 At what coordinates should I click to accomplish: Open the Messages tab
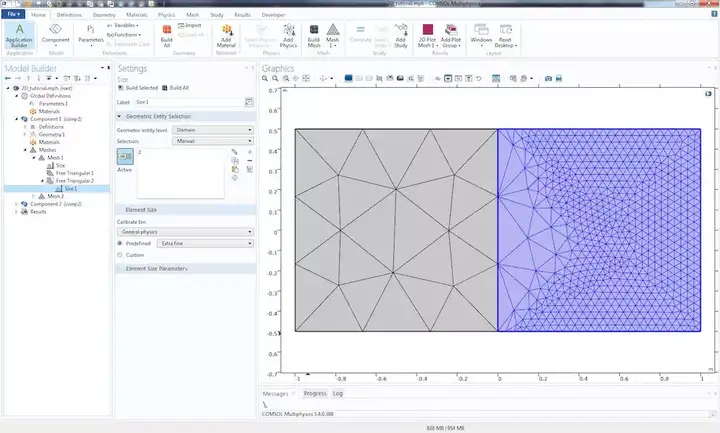pos(276,394)
